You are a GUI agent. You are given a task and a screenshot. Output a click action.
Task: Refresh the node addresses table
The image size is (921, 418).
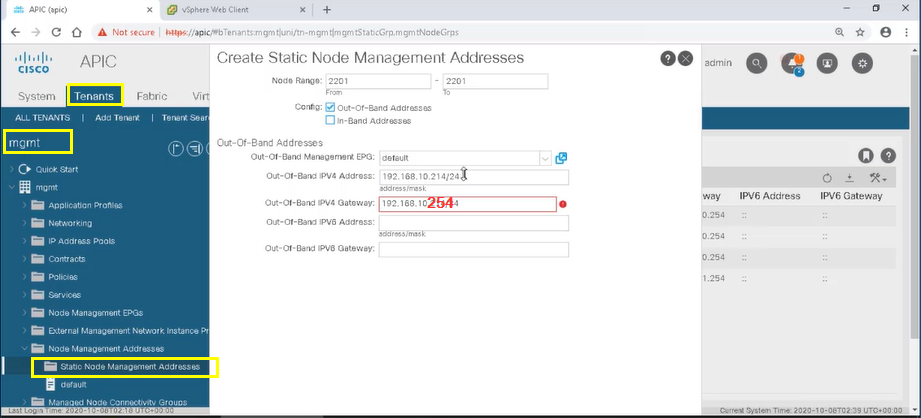coord(828,178)
